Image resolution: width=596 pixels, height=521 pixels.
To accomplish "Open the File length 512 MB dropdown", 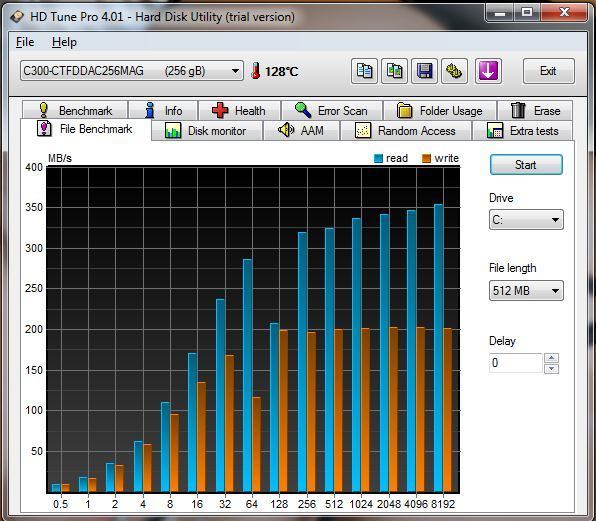I will [526, 291].
